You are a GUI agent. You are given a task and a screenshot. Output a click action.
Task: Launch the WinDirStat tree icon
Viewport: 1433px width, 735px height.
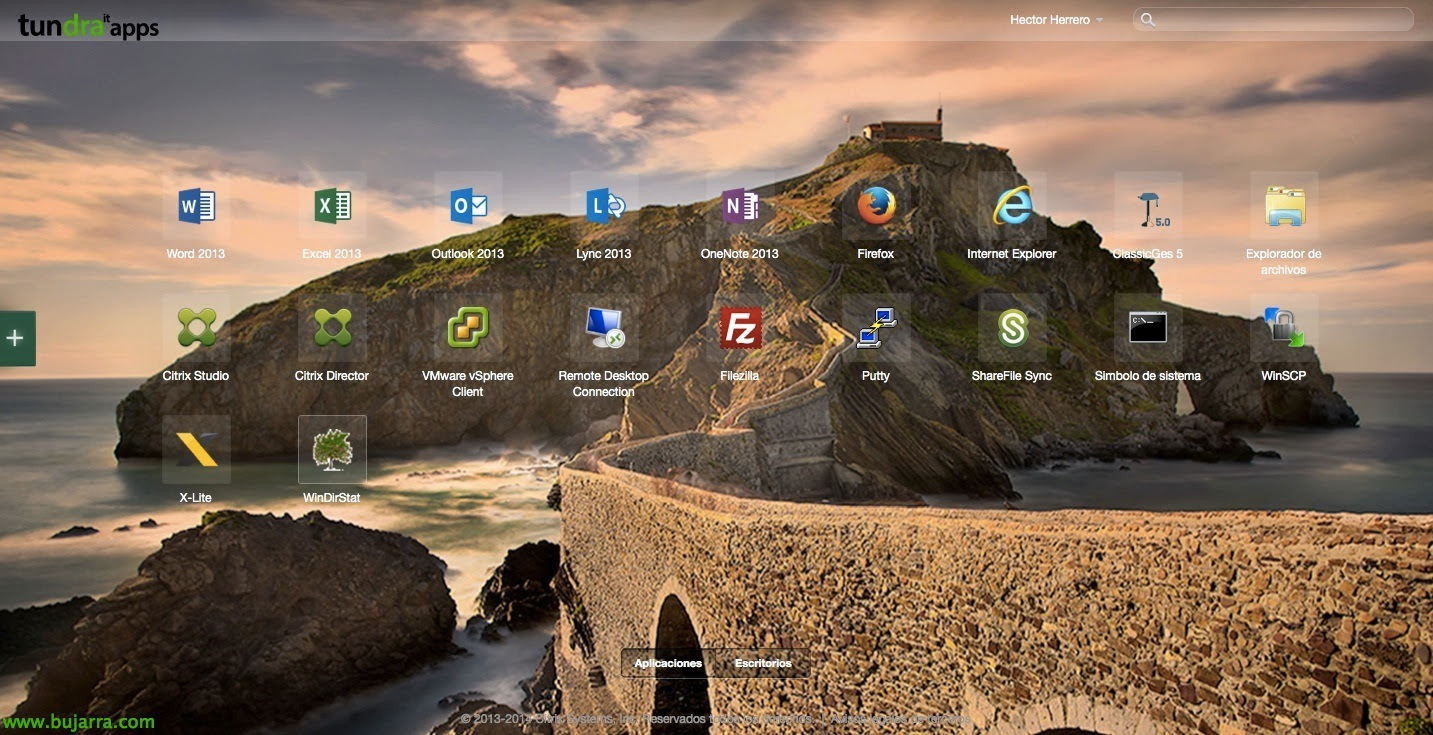tap(332, 450)
